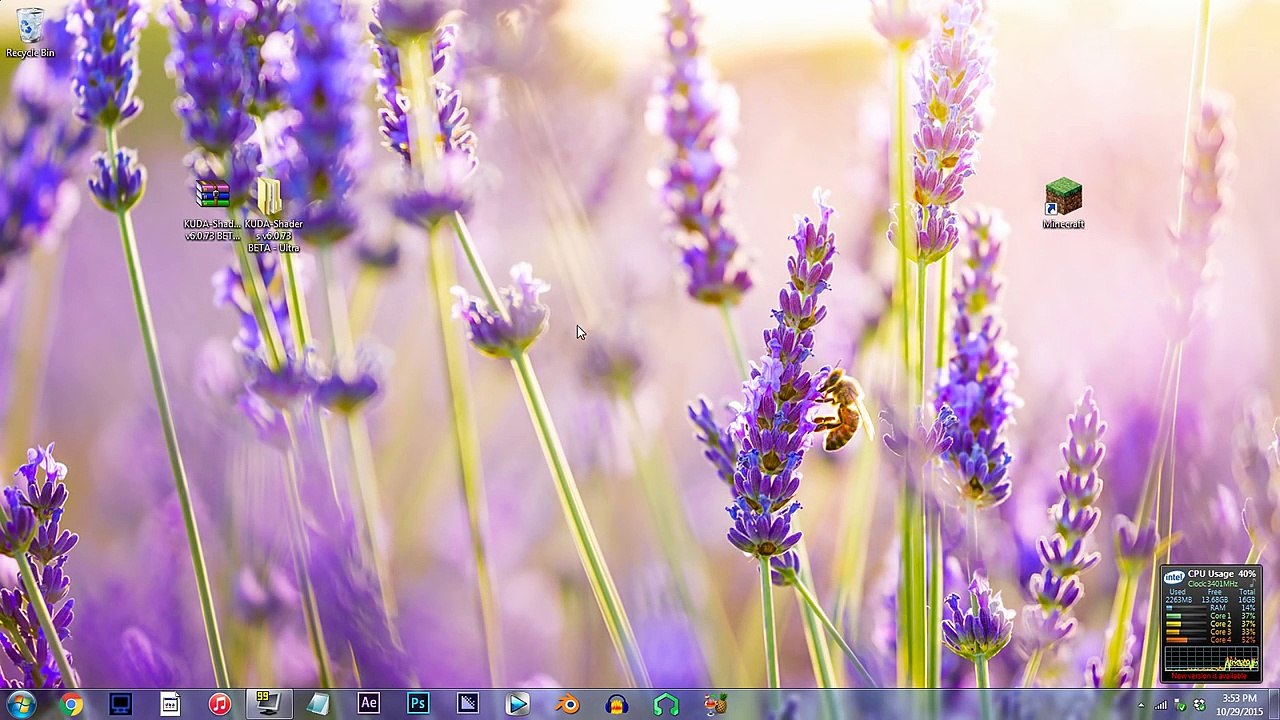Screen dimensions: 1280x720
Task: Launch Audacity from the taskbar
Action: 617,704
